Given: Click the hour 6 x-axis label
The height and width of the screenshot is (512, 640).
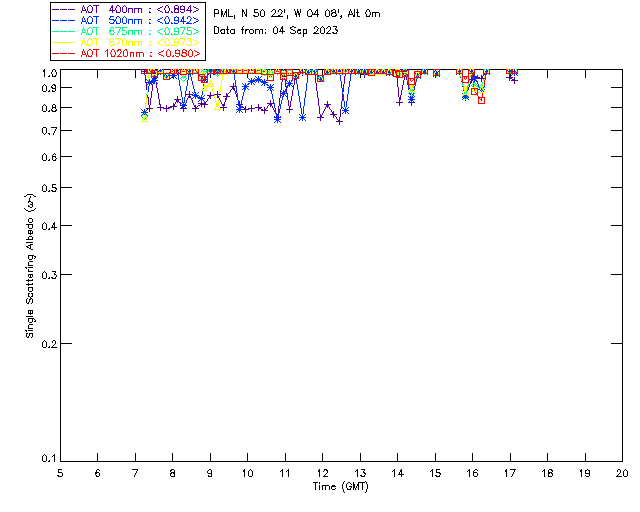Looking at the screenshot, I should (98, 474).
